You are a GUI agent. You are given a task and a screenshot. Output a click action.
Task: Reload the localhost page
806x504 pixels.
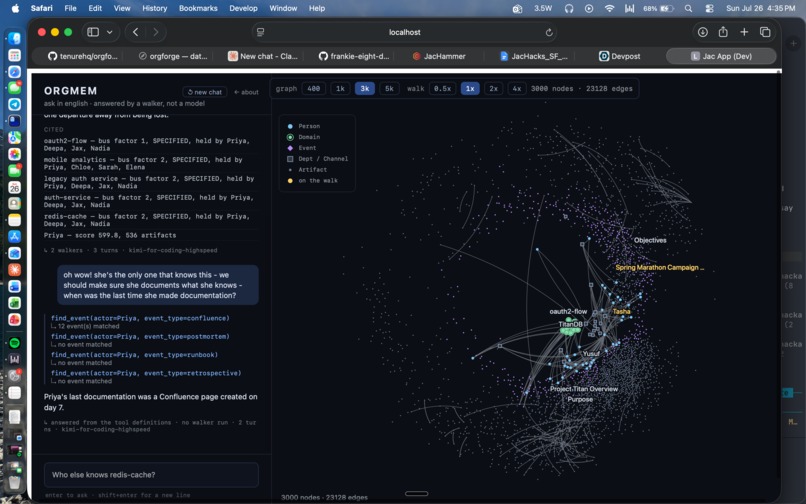[x=549, y=32]
